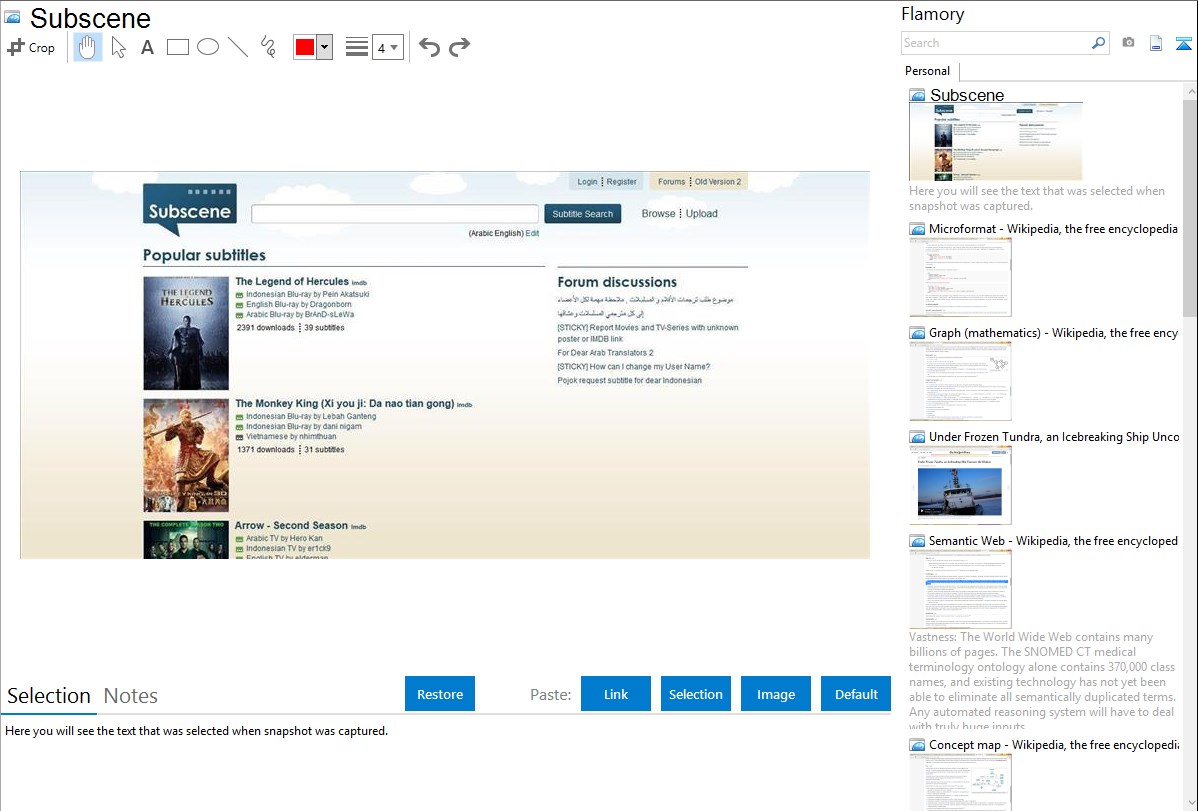The height and width of the screenshot is (811, 1198).
Task: Select the straight line tool
Action: [x=238, y=47]
